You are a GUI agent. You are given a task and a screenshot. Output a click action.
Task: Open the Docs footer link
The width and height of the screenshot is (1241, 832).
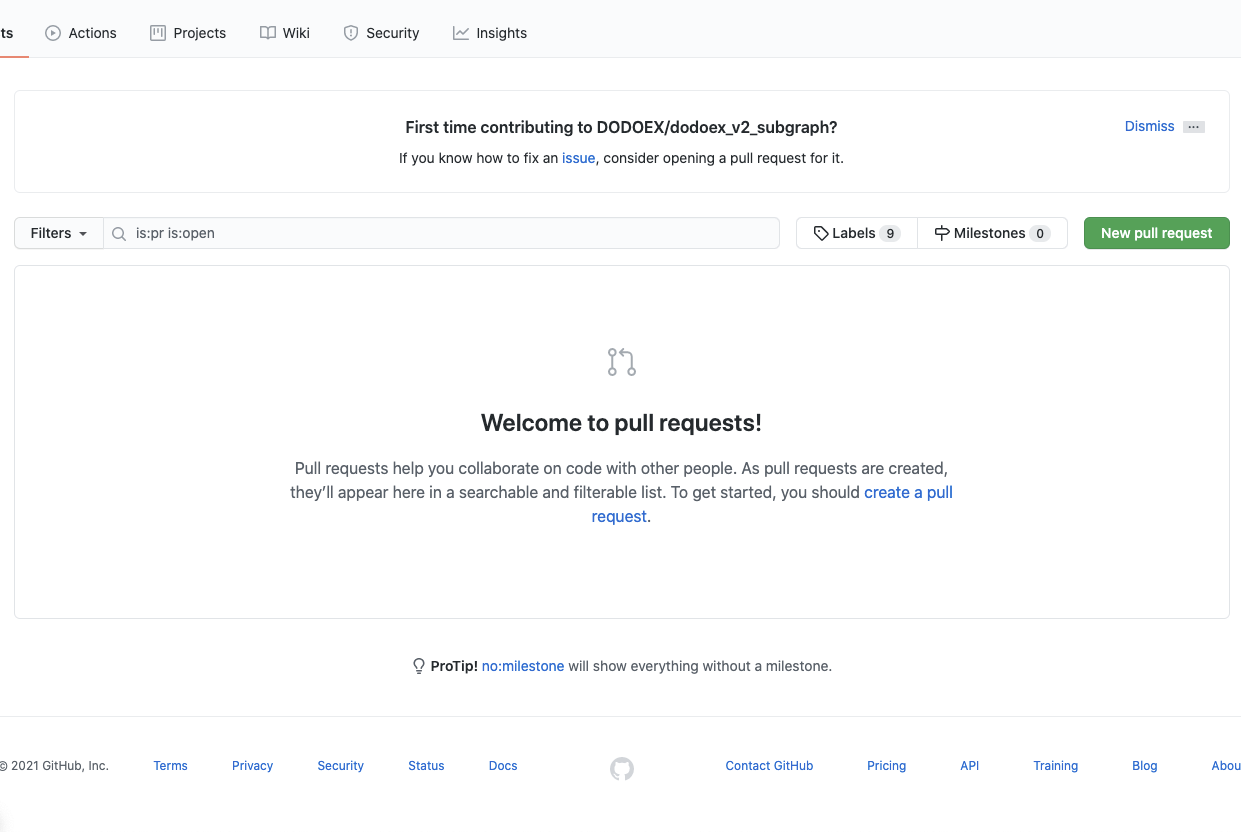pyautogui.click(x=503, y=766)
